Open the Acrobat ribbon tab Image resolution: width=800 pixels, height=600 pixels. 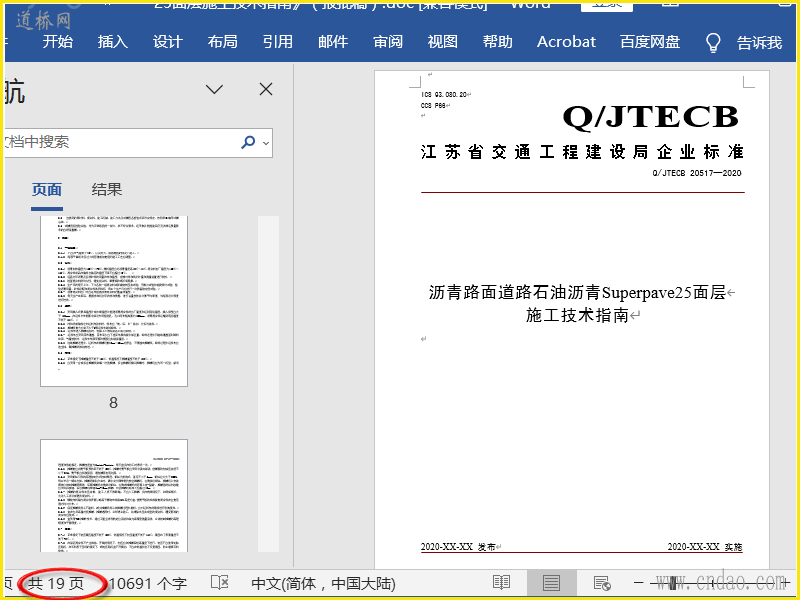click(566, 42)
